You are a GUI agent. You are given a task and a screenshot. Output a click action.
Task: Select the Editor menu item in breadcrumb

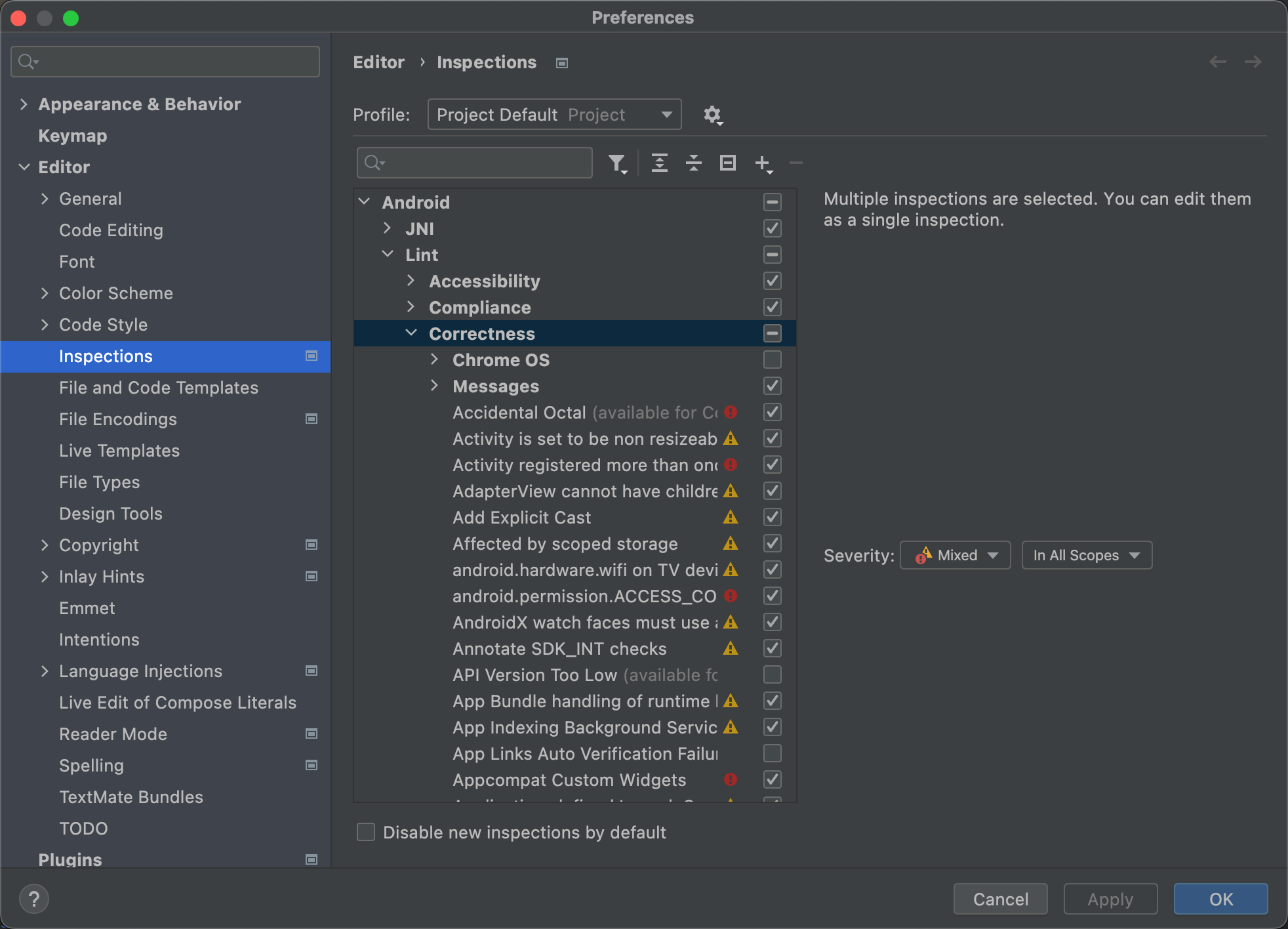379,62
